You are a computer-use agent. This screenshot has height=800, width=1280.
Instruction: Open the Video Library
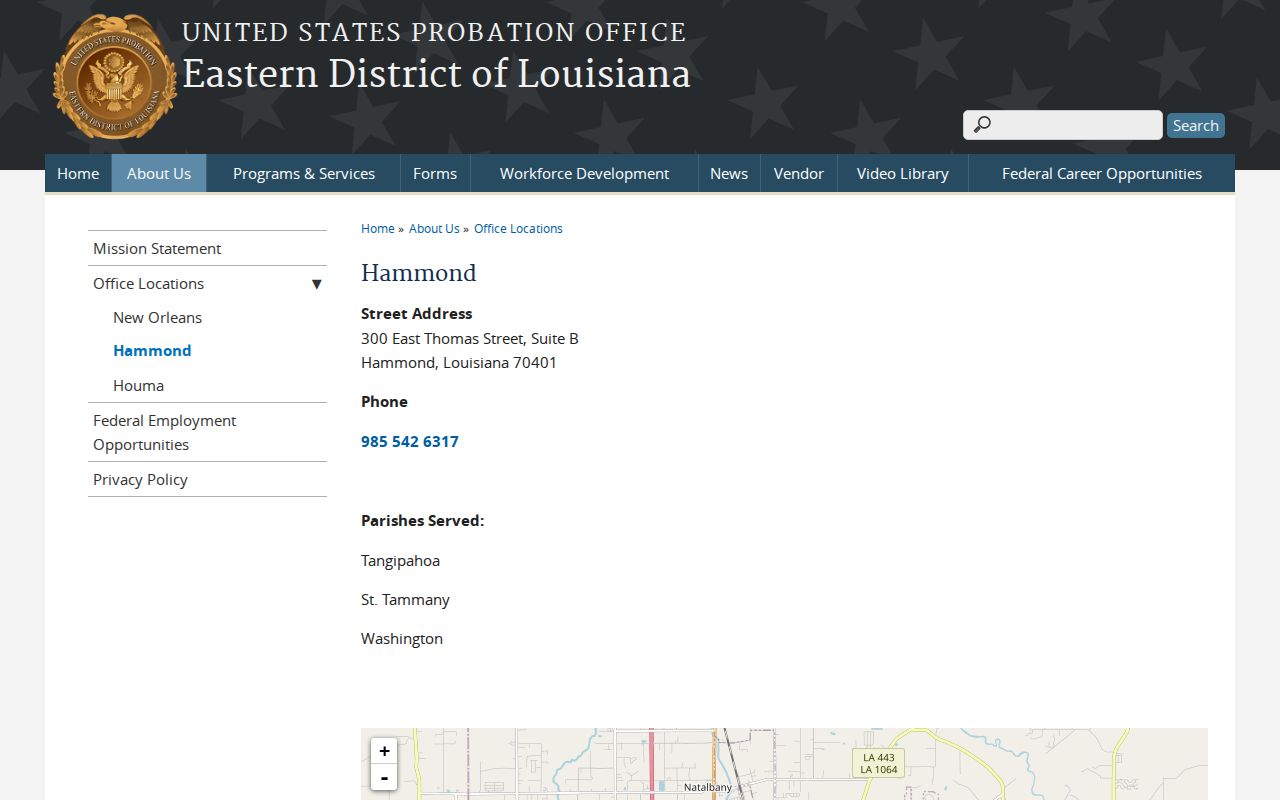pos(903,173)
